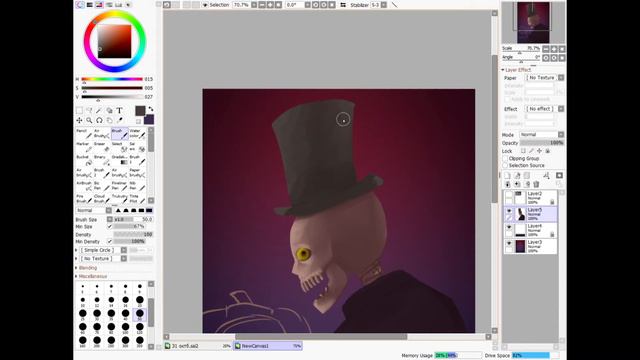Image resolution: width=640 pixels, height=360 pixels.
Task: Switch to the NewCanvas1 document tab
Action: coord(268,346)
